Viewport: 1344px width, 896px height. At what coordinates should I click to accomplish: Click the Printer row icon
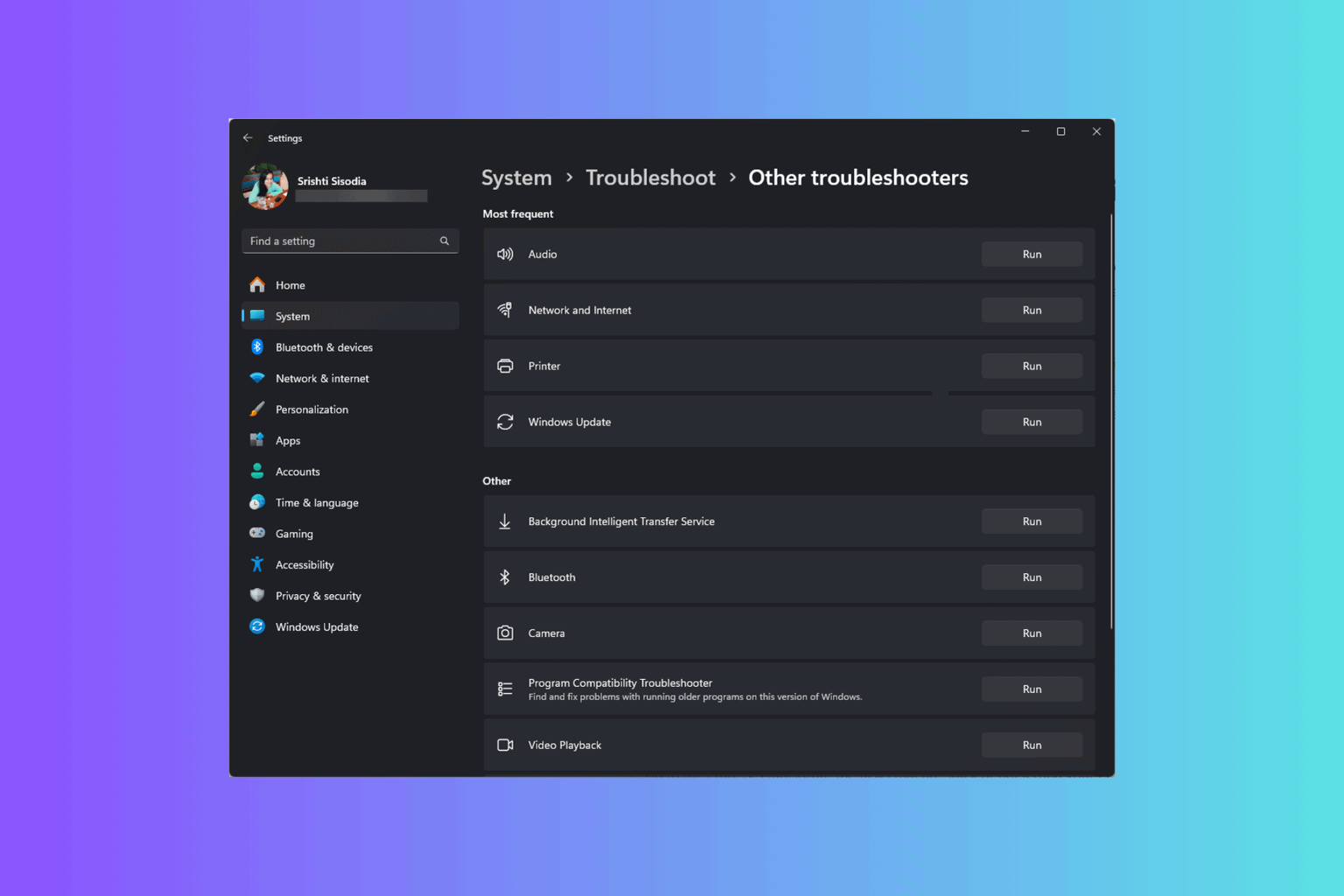tap(505, 366)
